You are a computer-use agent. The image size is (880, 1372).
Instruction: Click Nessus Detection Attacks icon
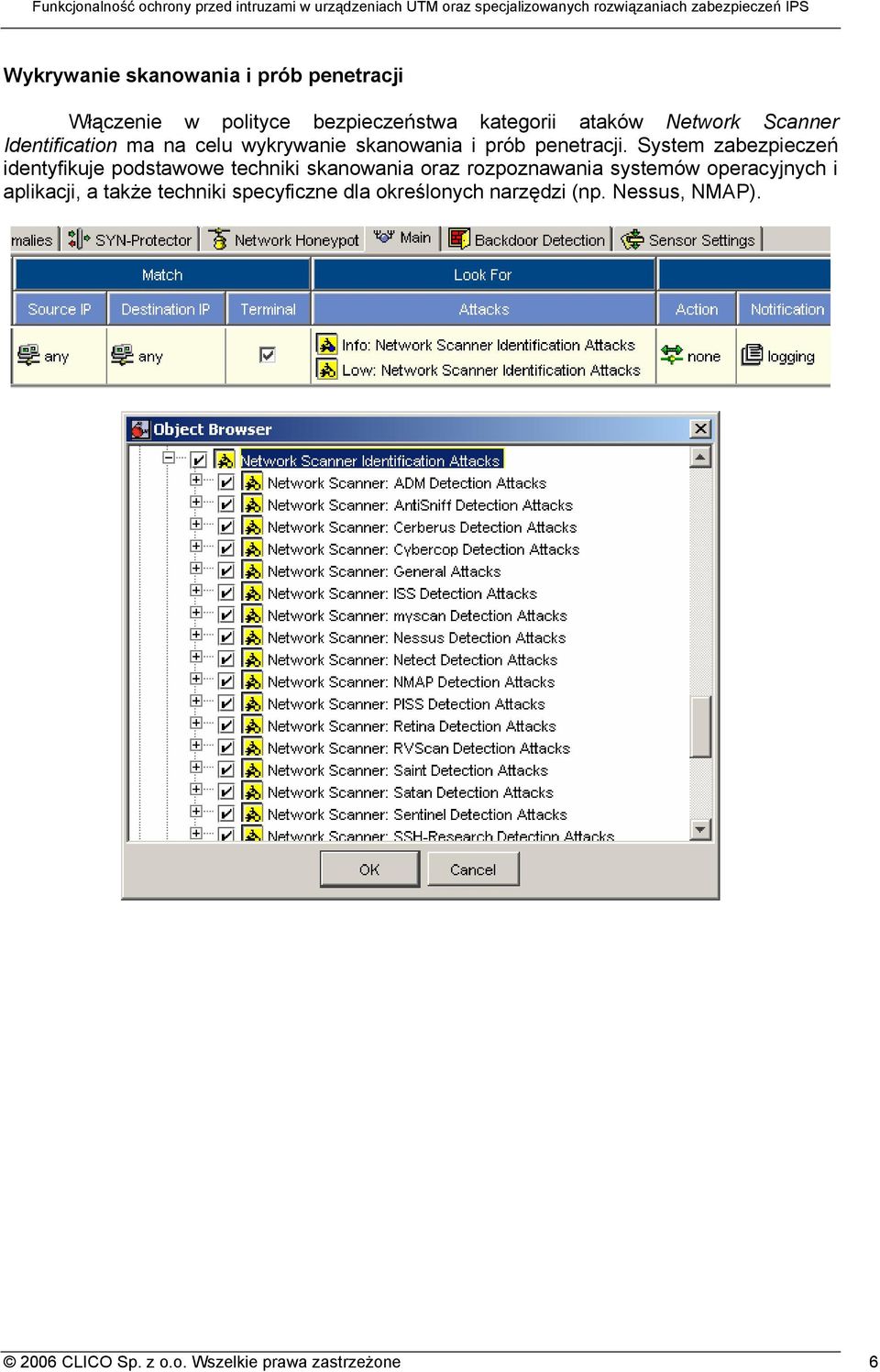pos(253,636)
